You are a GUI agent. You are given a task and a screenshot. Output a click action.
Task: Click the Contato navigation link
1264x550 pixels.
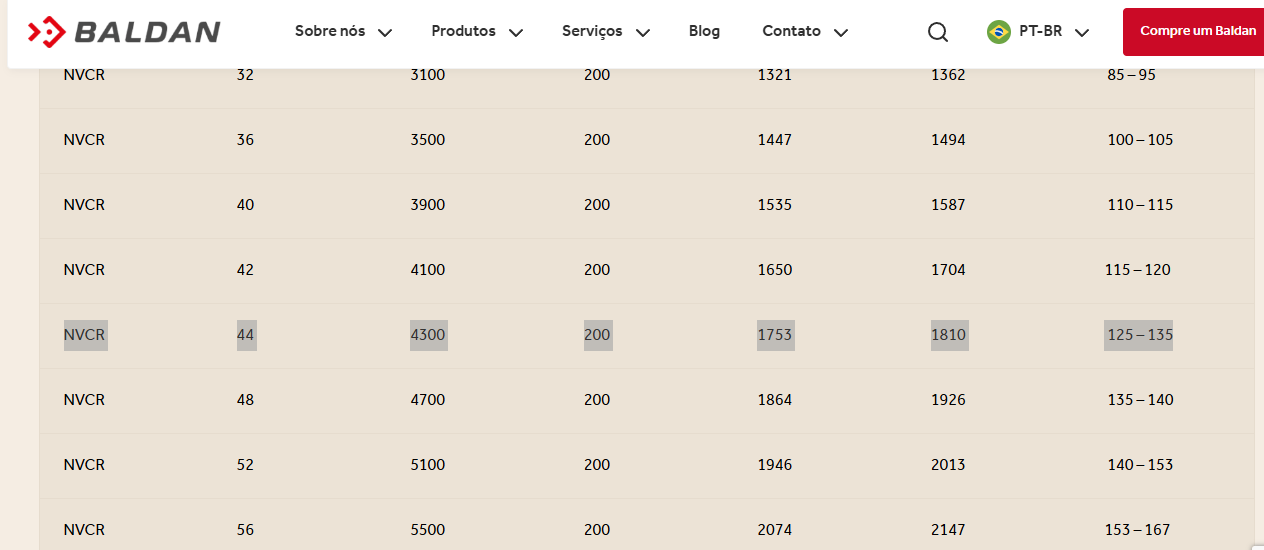point(791,31)
